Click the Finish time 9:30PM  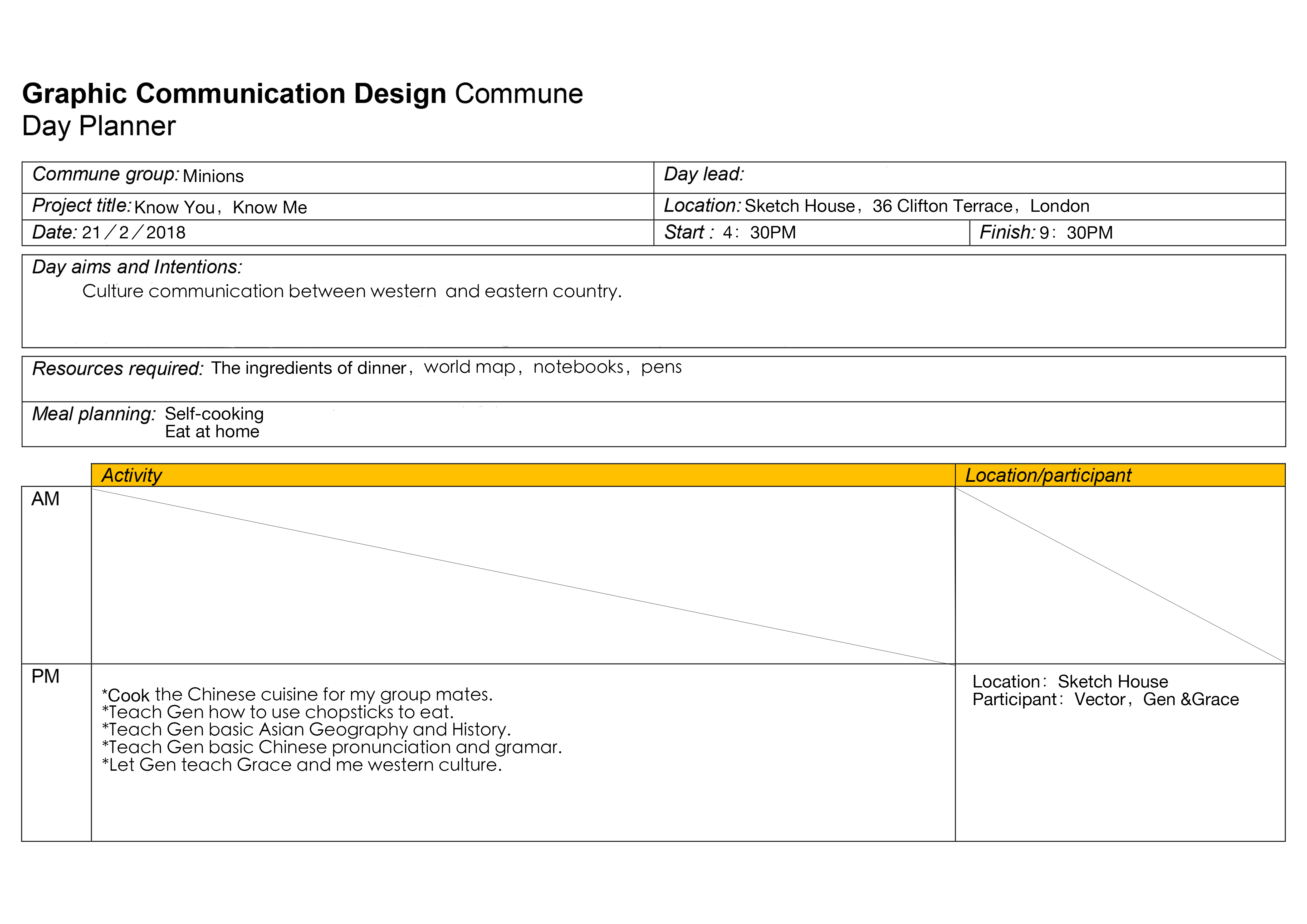[1075, 233]
